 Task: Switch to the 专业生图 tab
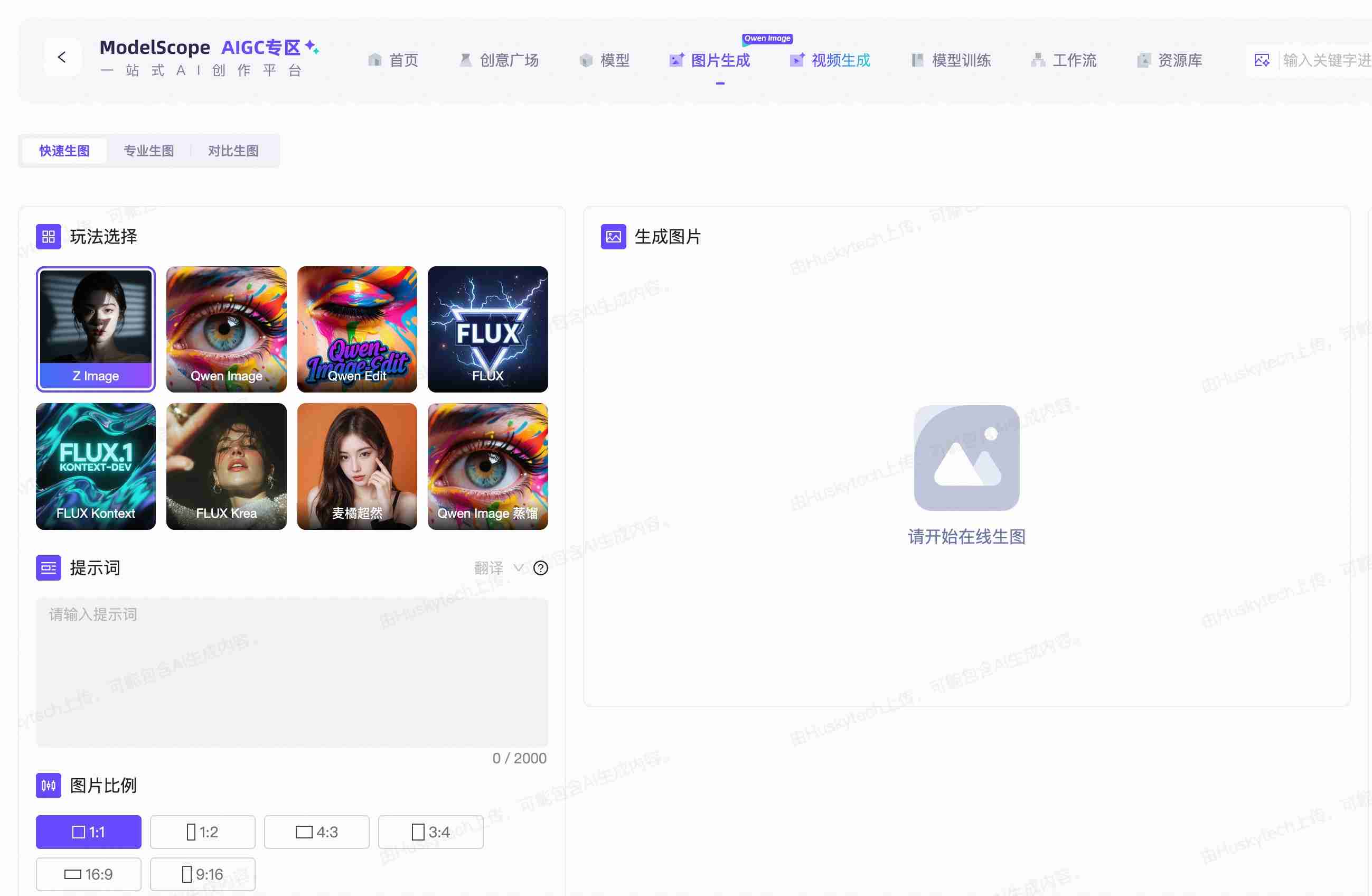149,151
